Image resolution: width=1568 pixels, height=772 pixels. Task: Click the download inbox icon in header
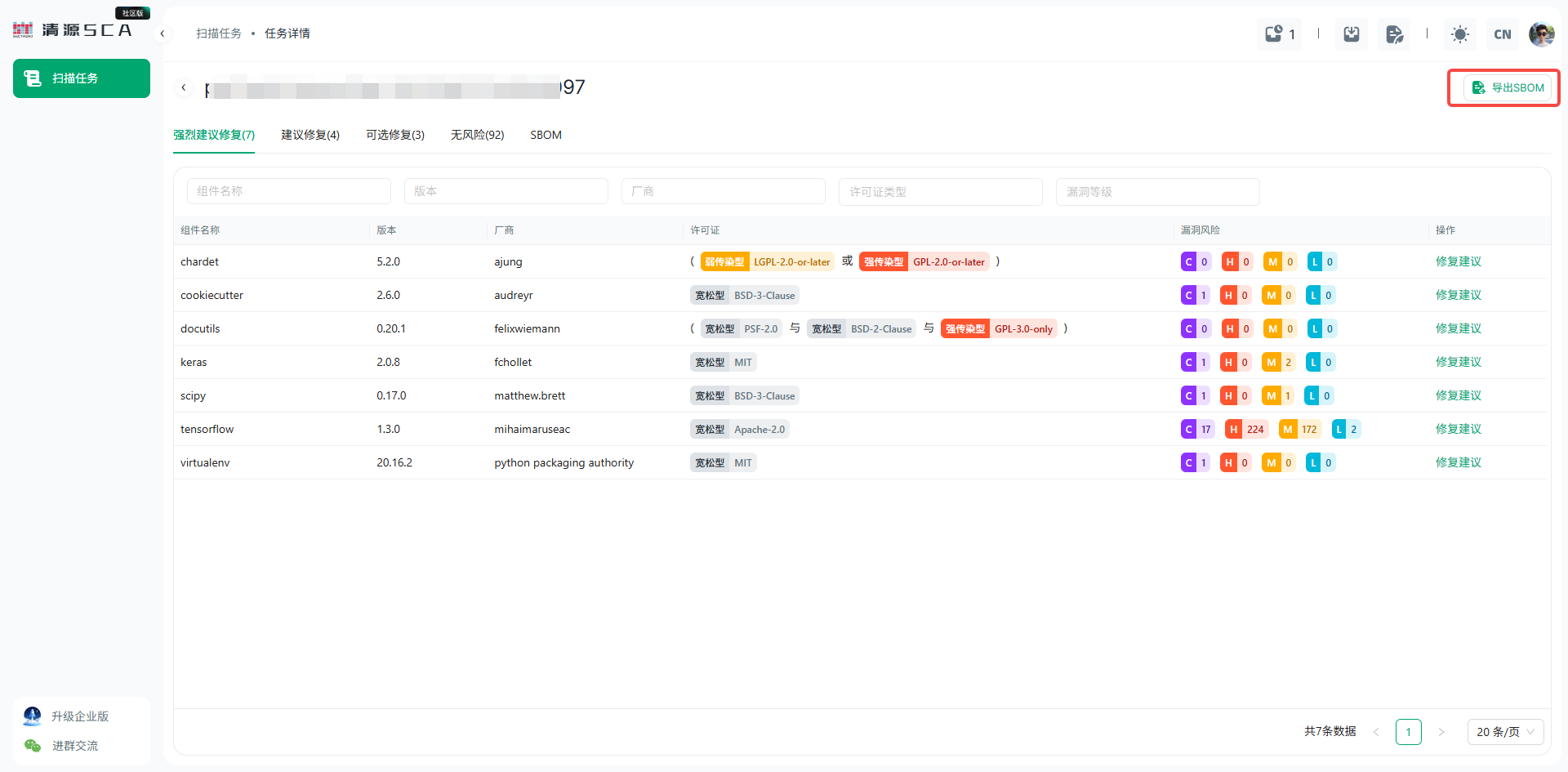pyautogui.click(x=1352, y=33)
